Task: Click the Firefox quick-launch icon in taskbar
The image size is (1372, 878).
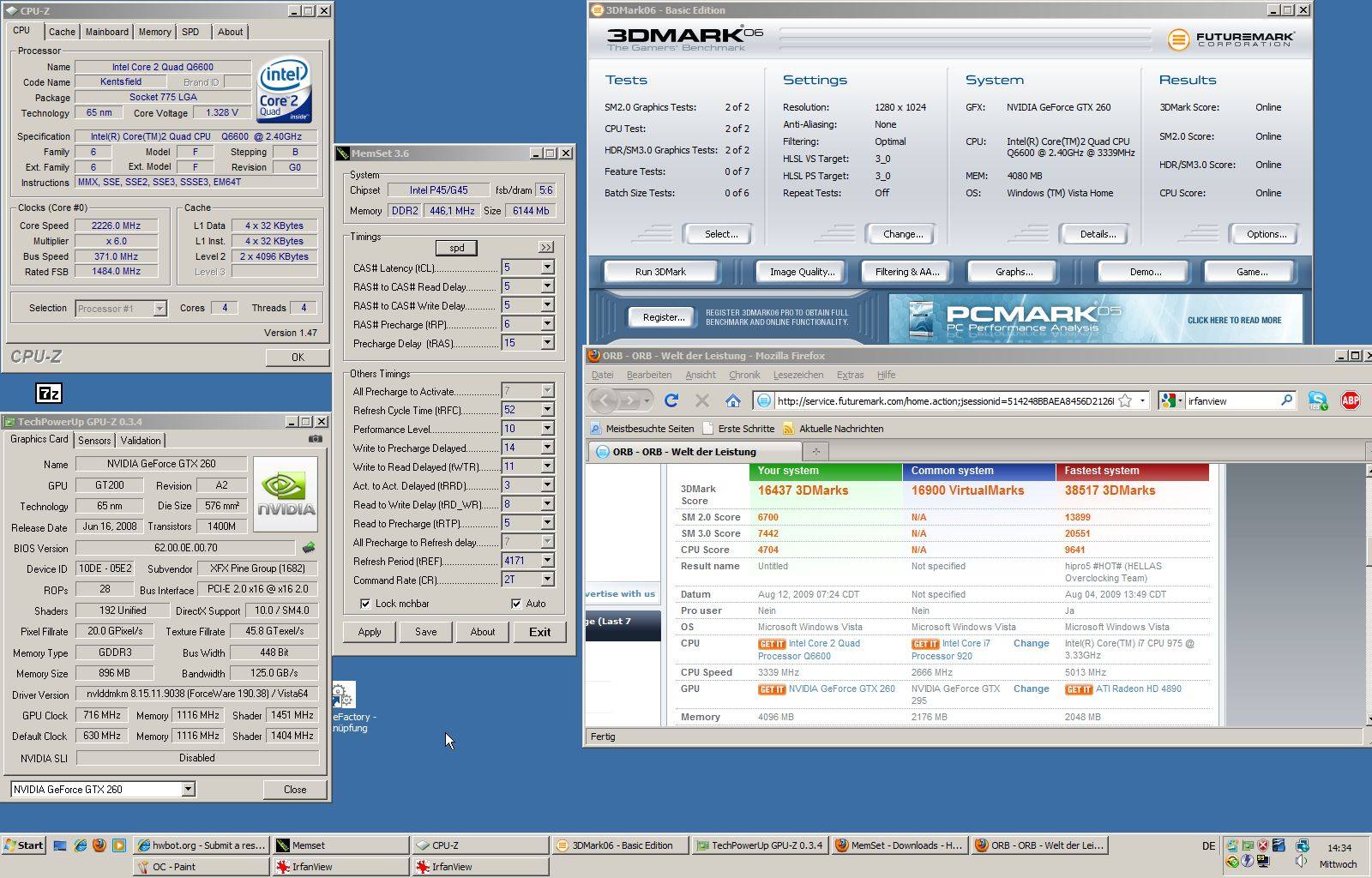Action: point(99,845)
